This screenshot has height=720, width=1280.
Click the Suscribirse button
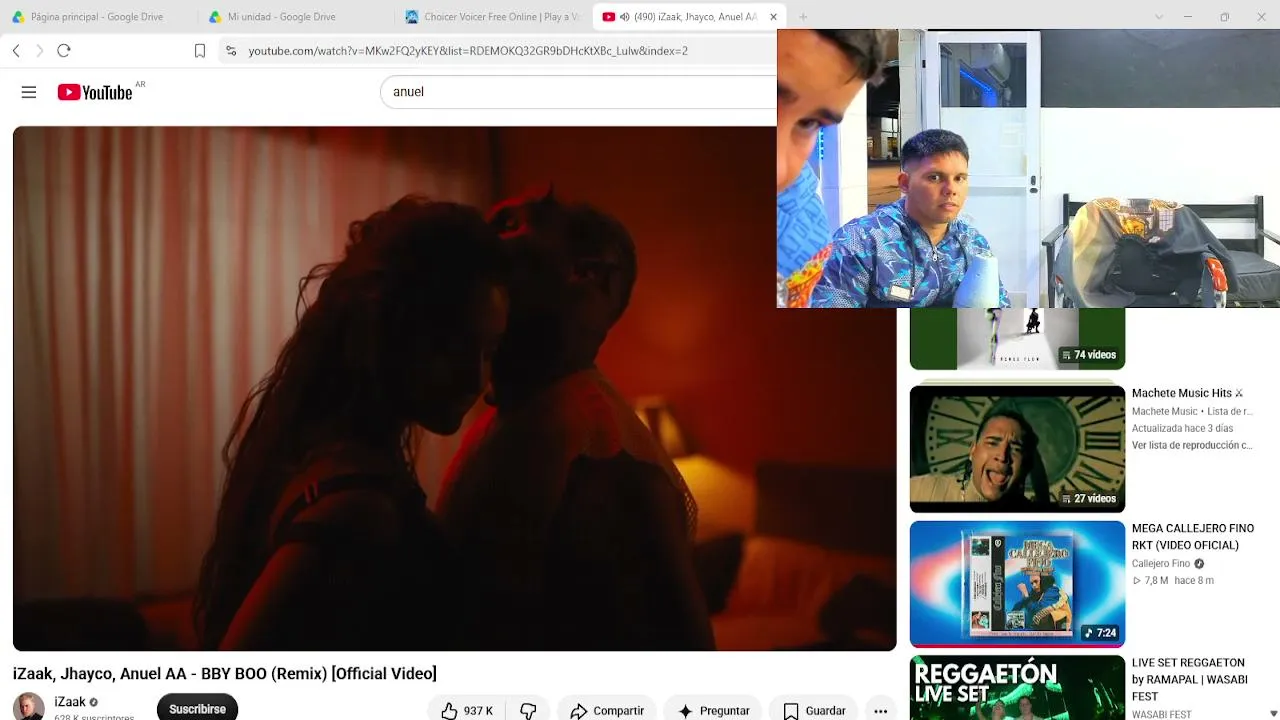click(x=197, y=708)
